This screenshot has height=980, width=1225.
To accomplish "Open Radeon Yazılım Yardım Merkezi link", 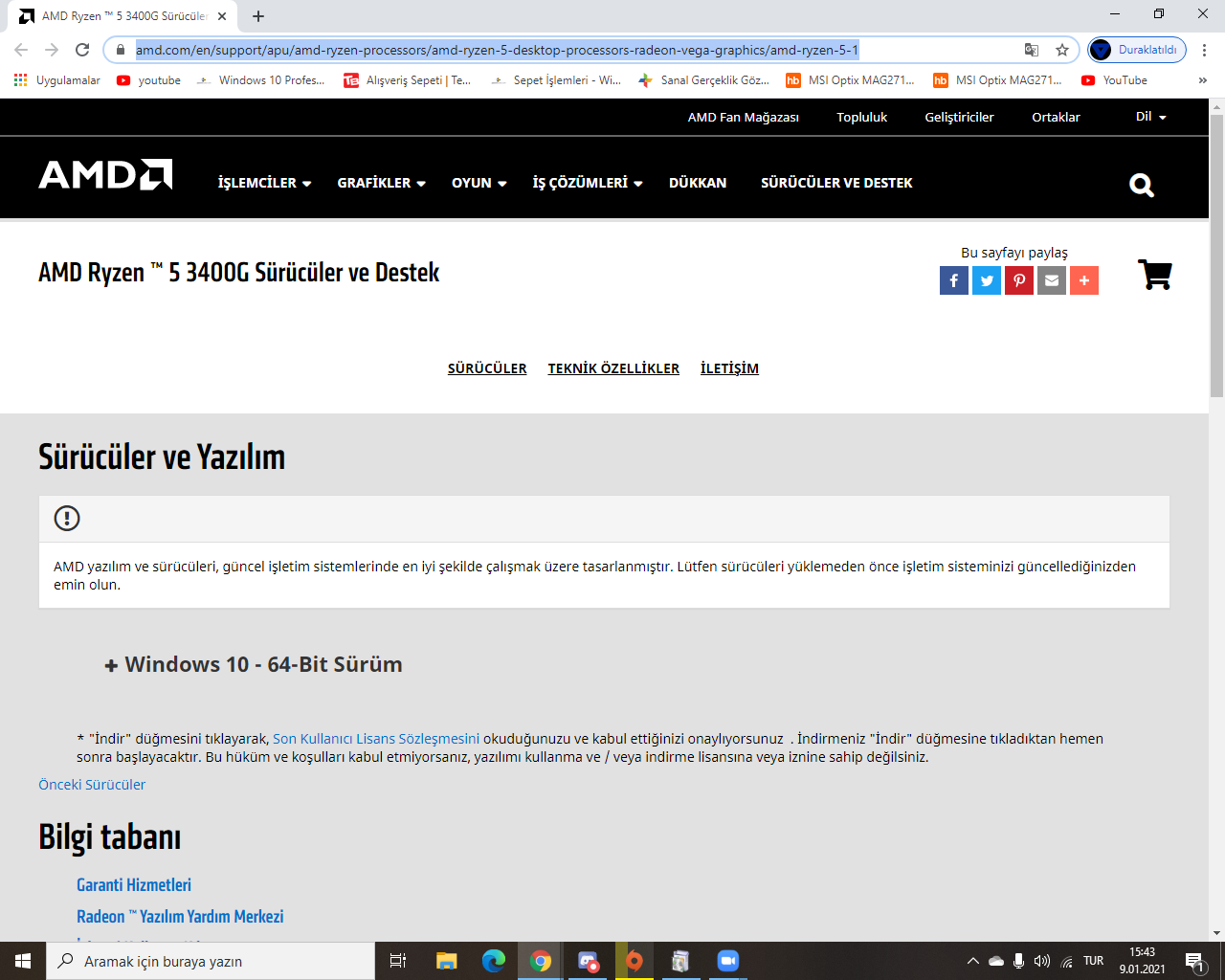I will (180, 917).
